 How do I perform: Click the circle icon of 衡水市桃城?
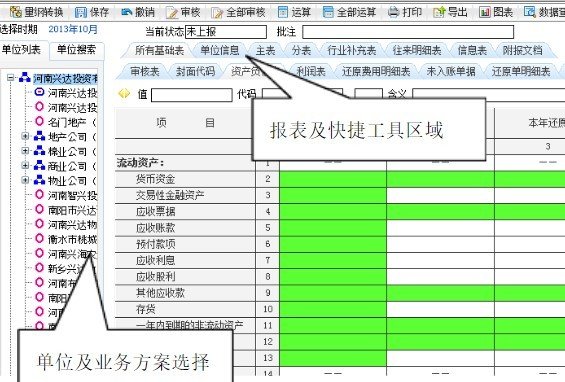pos(39,238)
